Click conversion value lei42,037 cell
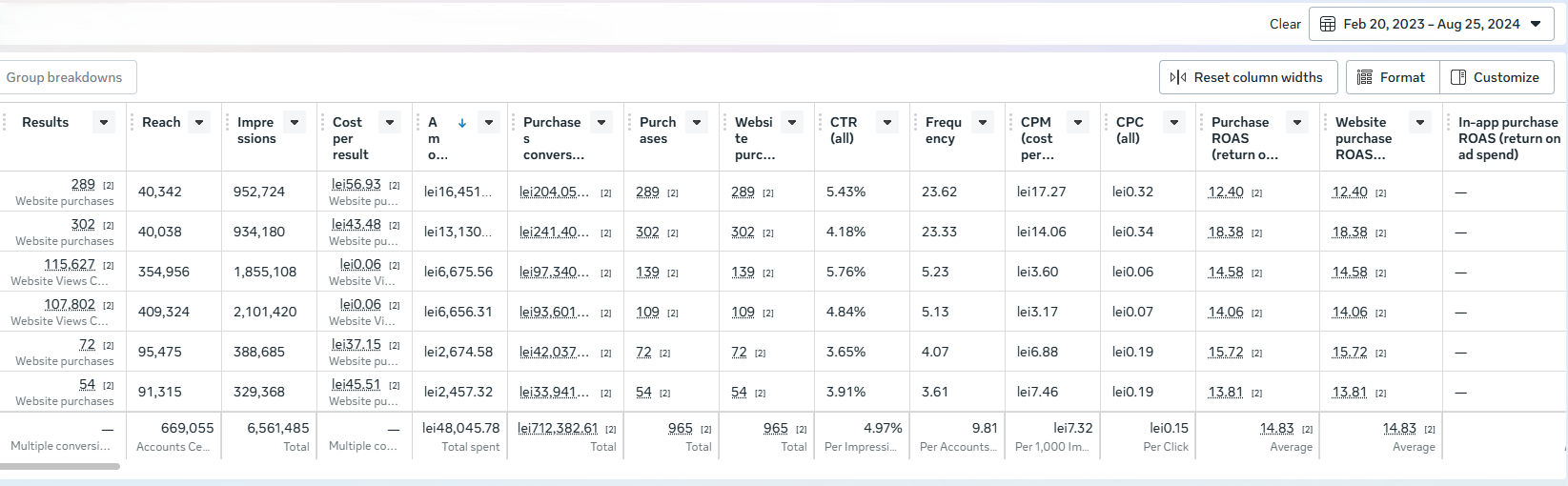 pos(554,352)
